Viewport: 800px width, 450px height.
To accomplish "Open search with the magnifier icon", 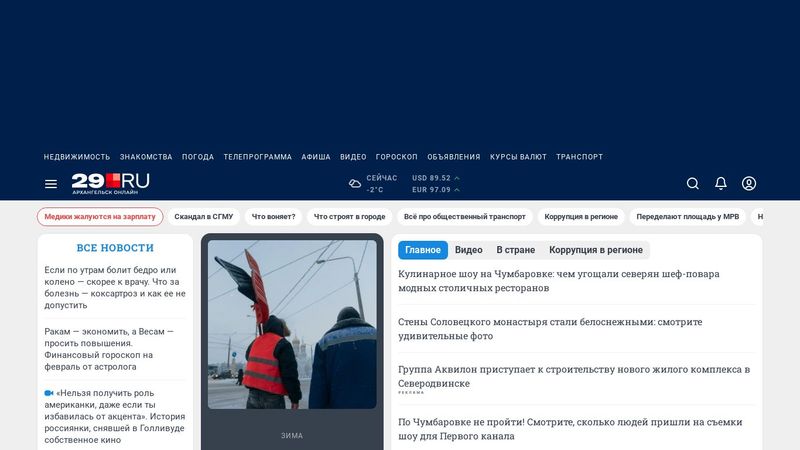I will [693, 184].
